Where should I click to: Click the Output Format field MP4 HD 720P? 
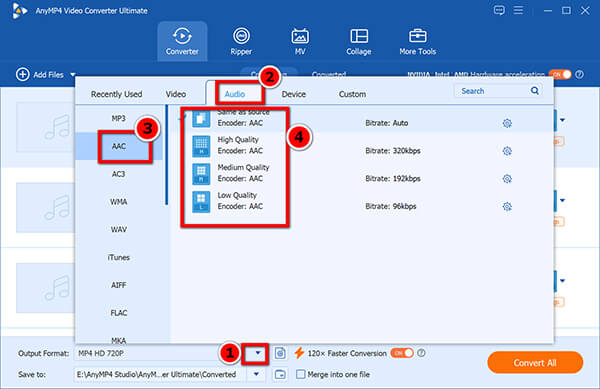[161, 353]
